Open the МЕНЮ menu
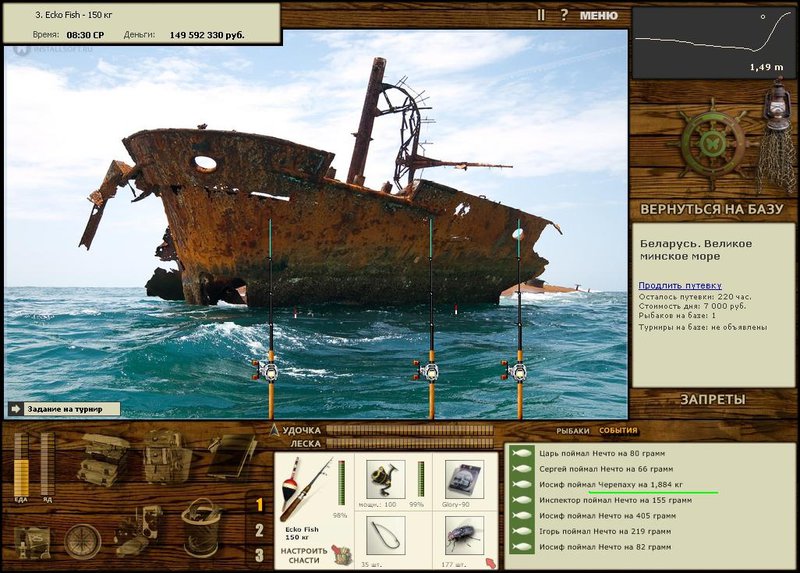This screenshot has width=800, height=573. click(x=598, y=15)
